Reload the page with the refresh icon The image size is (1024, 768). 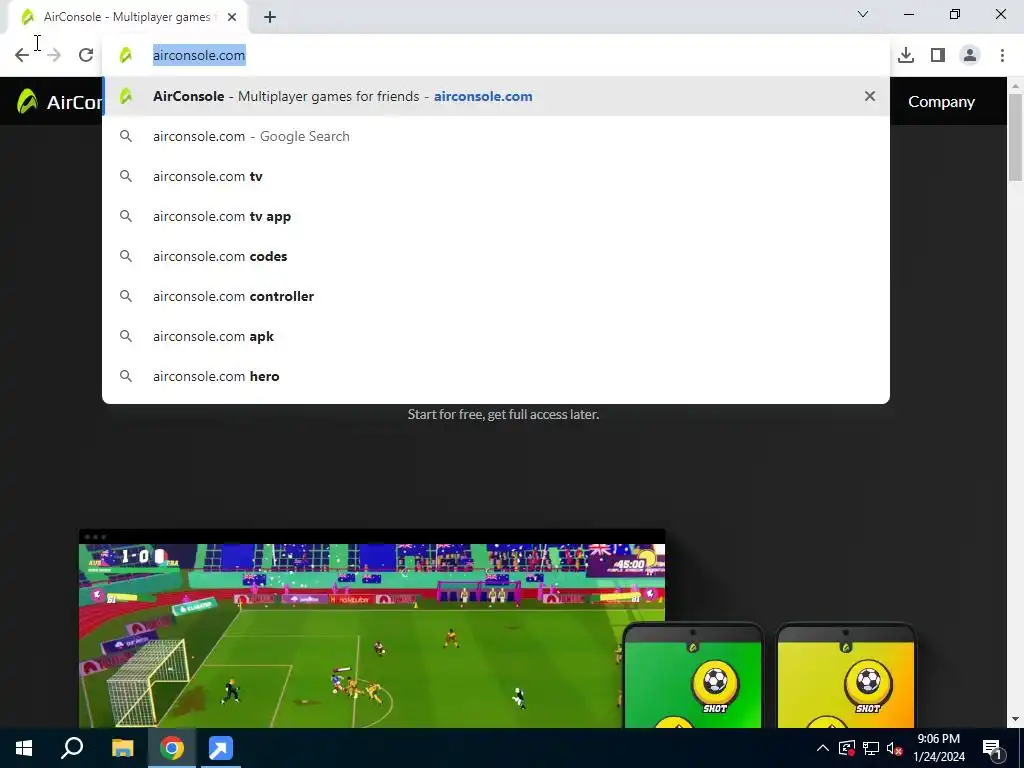[x=86, y=55]
